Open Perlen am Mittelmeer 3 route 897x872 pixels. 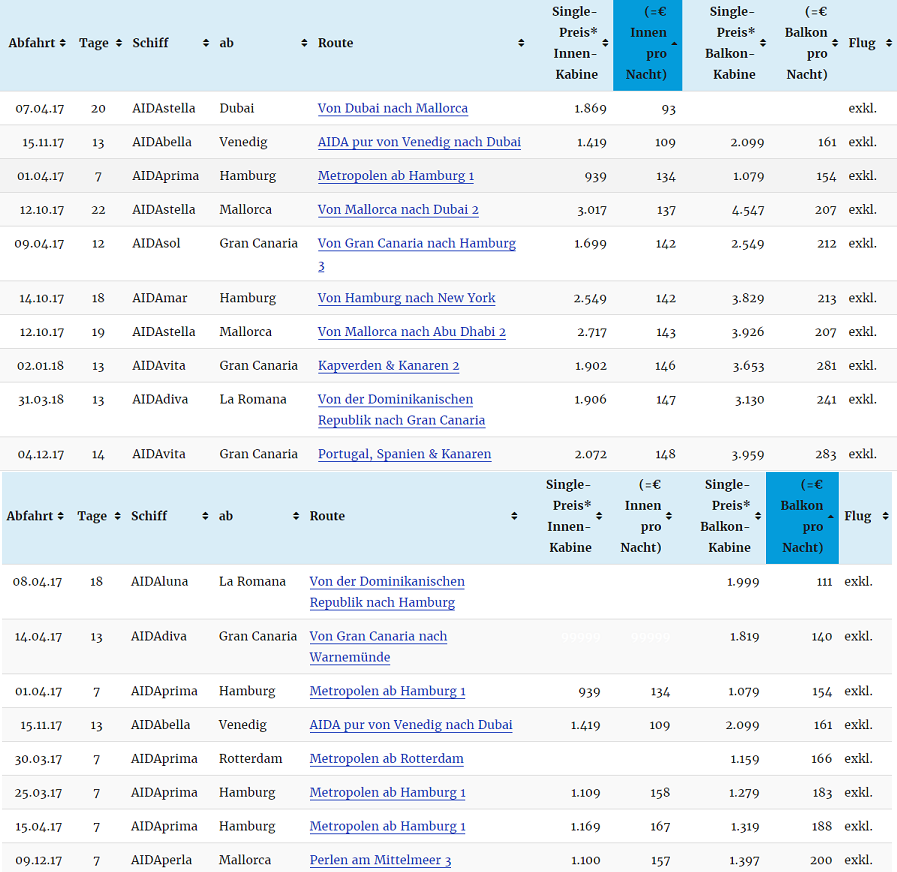(x=380, y=861)
